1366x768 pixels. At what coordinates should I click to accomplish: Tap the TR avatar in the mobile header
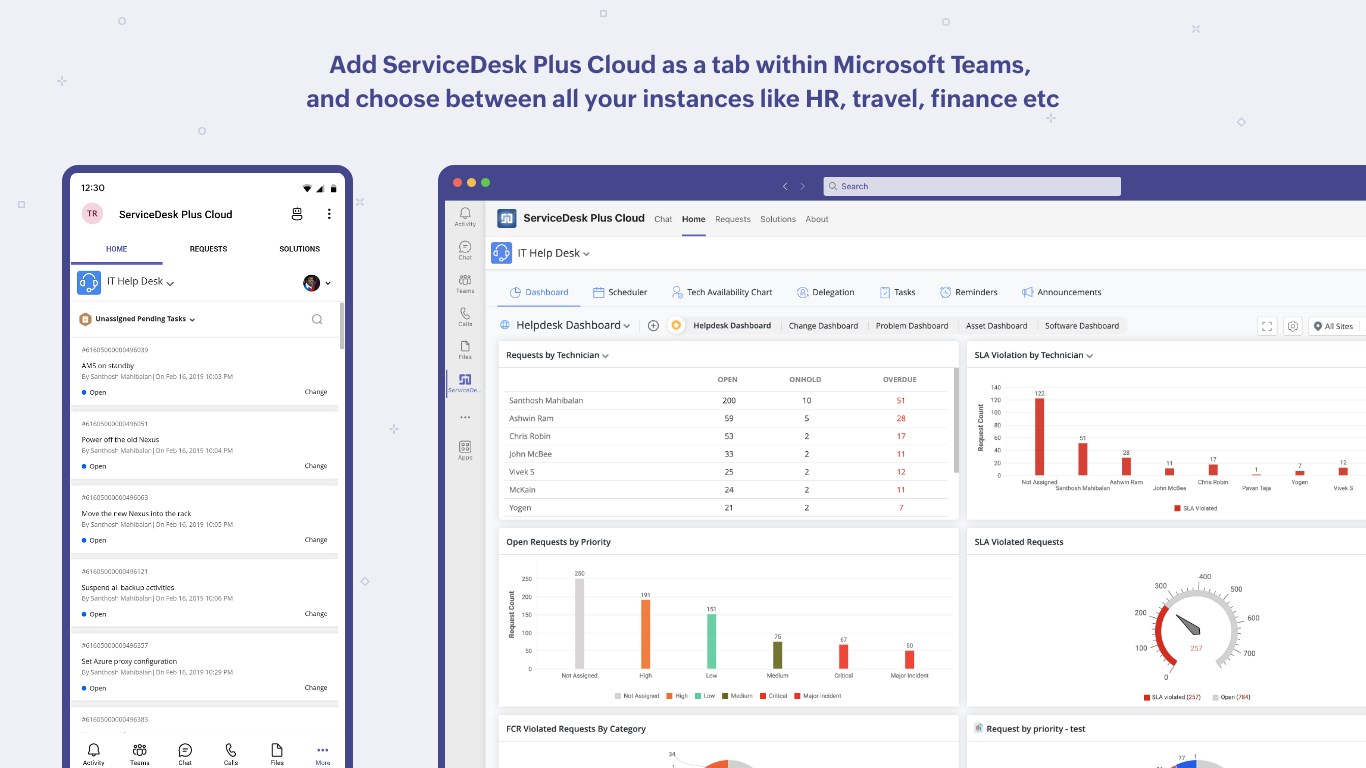click(x=92, y=213)
